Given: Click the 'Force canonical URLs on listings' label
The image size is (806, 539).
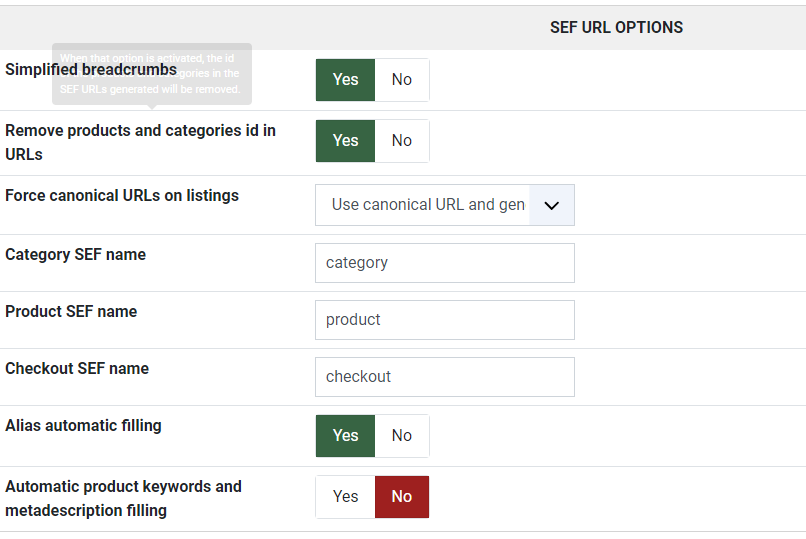Looking at the screenshot, I should pos(122,196).
